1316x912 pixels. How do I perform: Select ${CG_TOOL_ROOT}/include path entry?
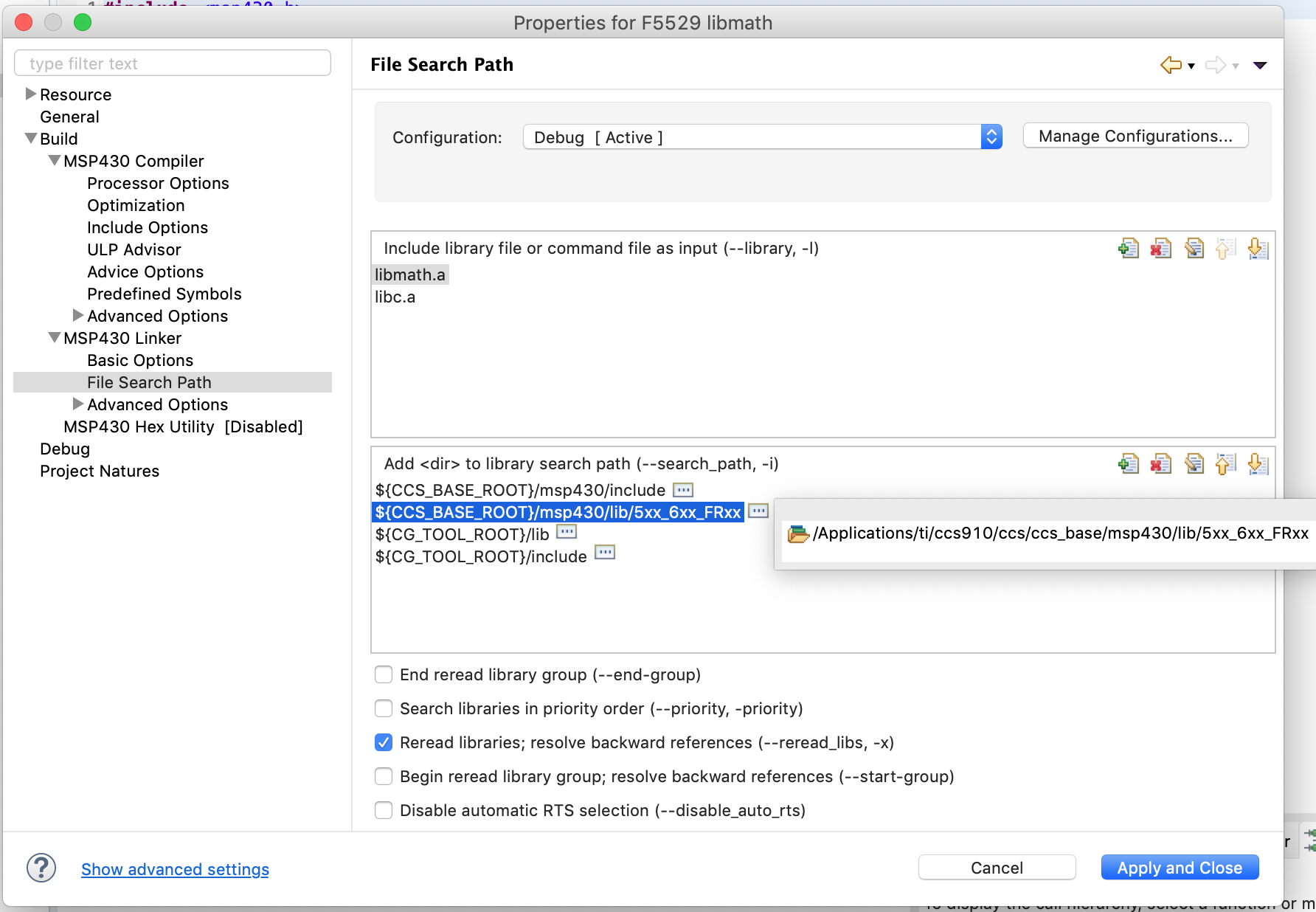(x=481, y=556)
